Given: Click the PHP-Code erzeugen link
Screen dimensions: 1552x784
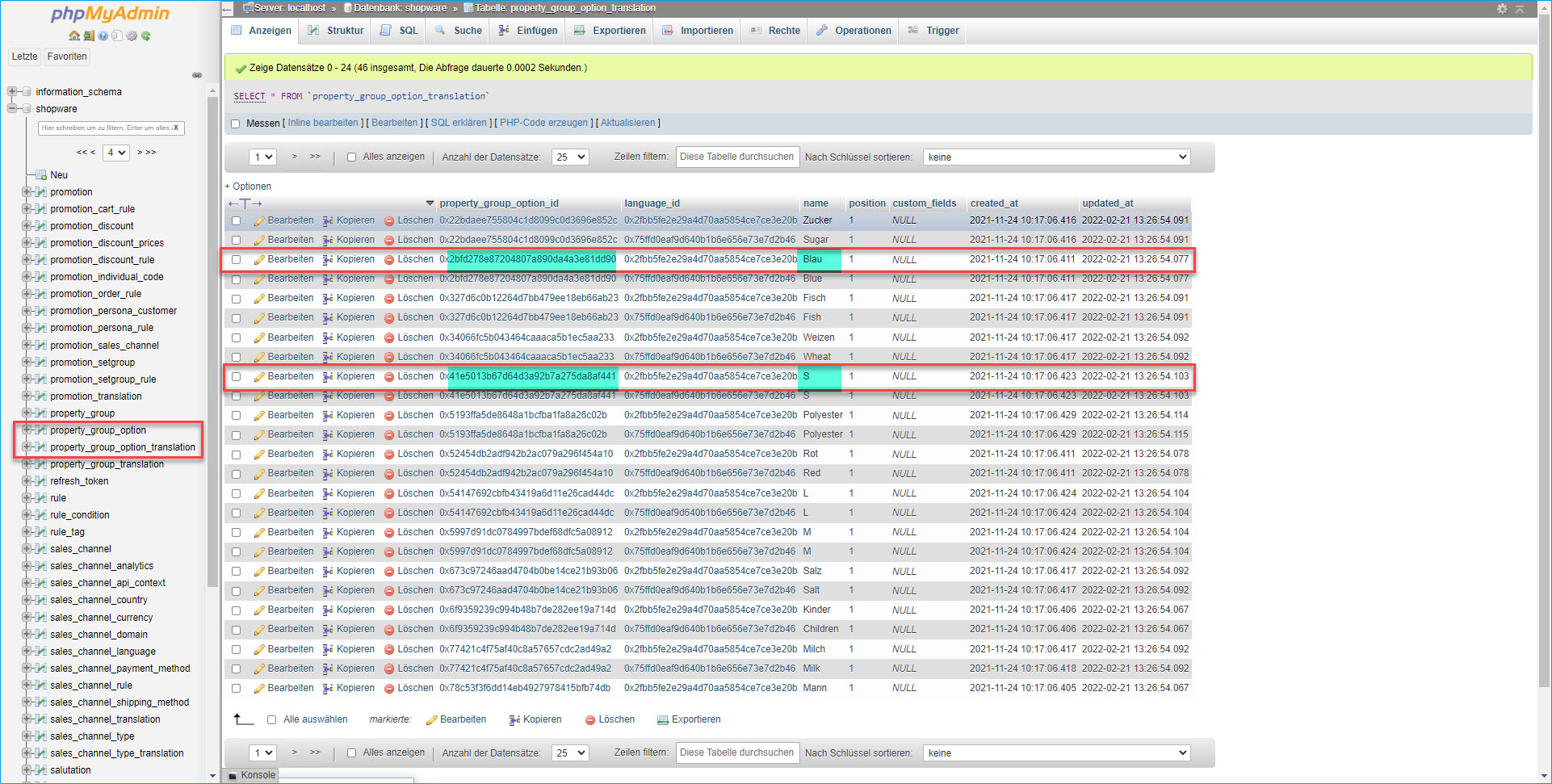Looking at the screenshot, I should pyautogui.click(x=543, y=124).
